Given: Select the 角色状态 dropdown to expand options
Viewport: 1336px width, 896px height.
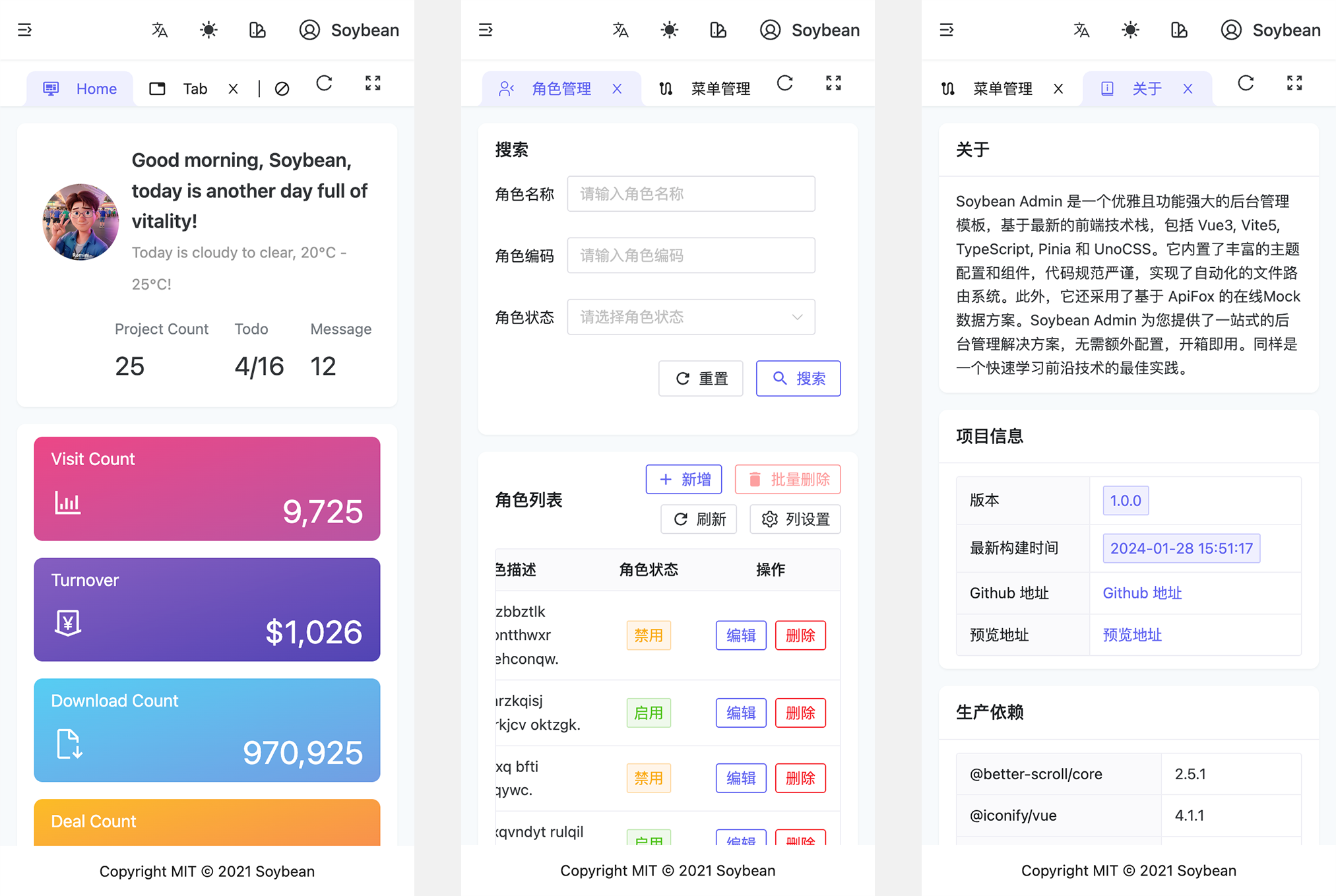Looking at the screenshot, I should (690, 318).
